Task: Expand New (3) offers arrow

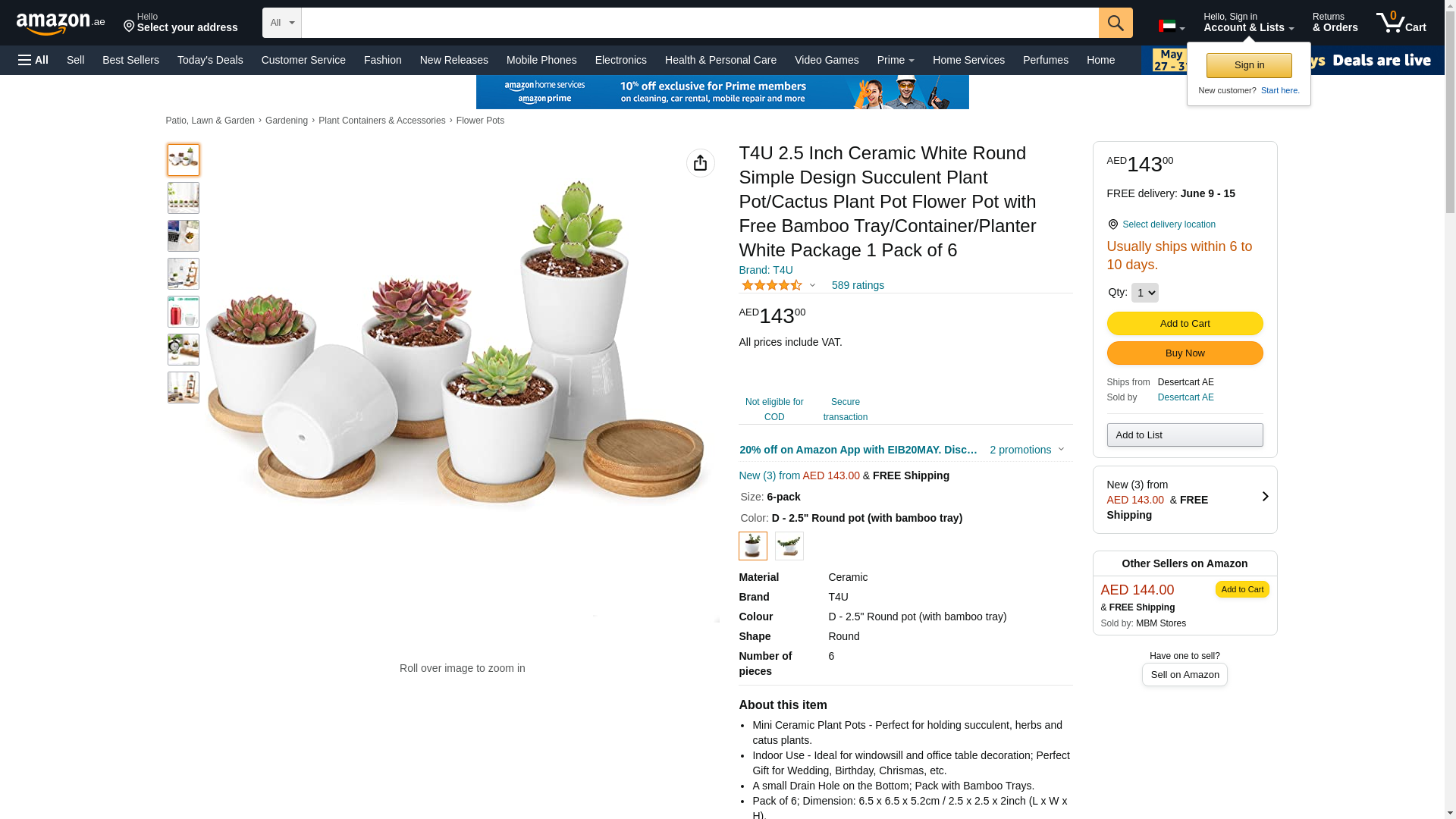Action: tap(1265, 497)
